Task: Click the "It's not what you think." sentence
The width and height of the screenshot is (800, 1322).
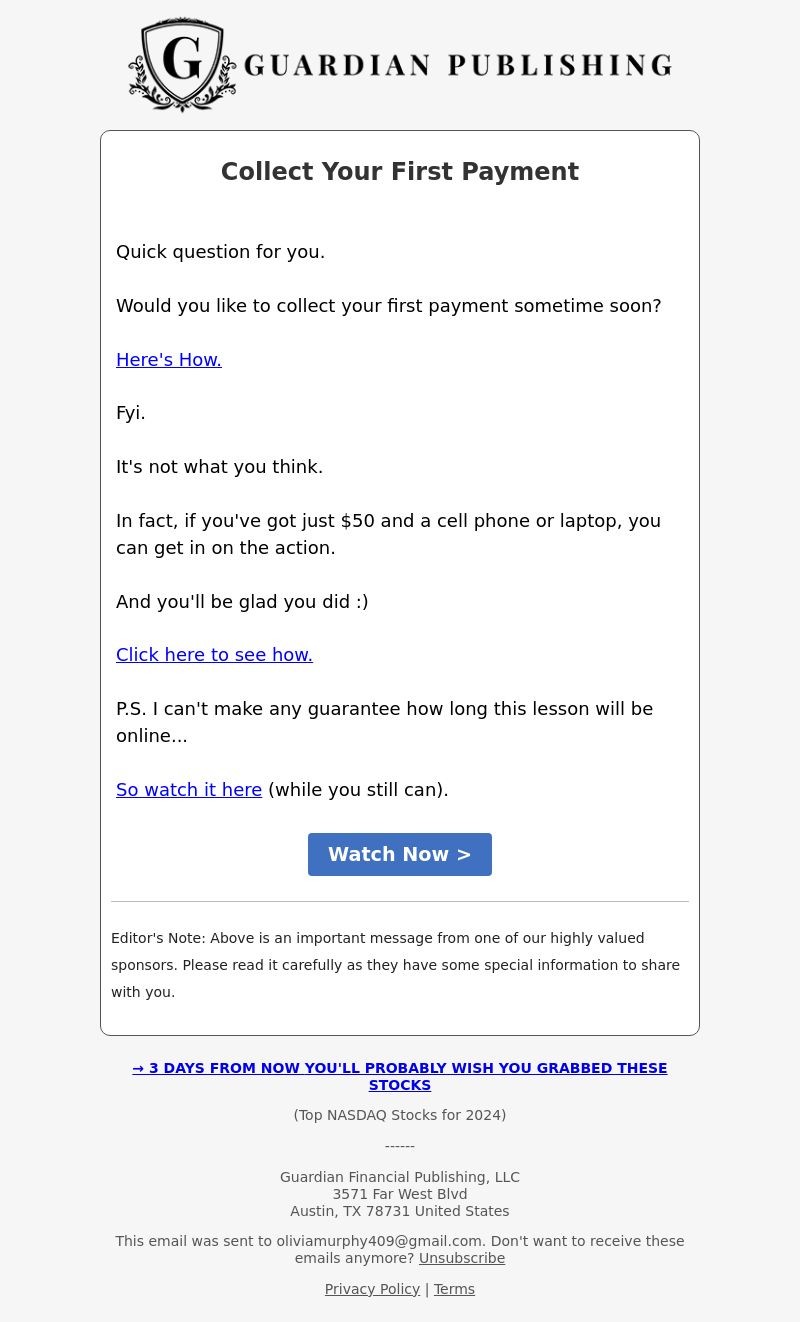Action: pyautogui.click(x=219, y=467)
